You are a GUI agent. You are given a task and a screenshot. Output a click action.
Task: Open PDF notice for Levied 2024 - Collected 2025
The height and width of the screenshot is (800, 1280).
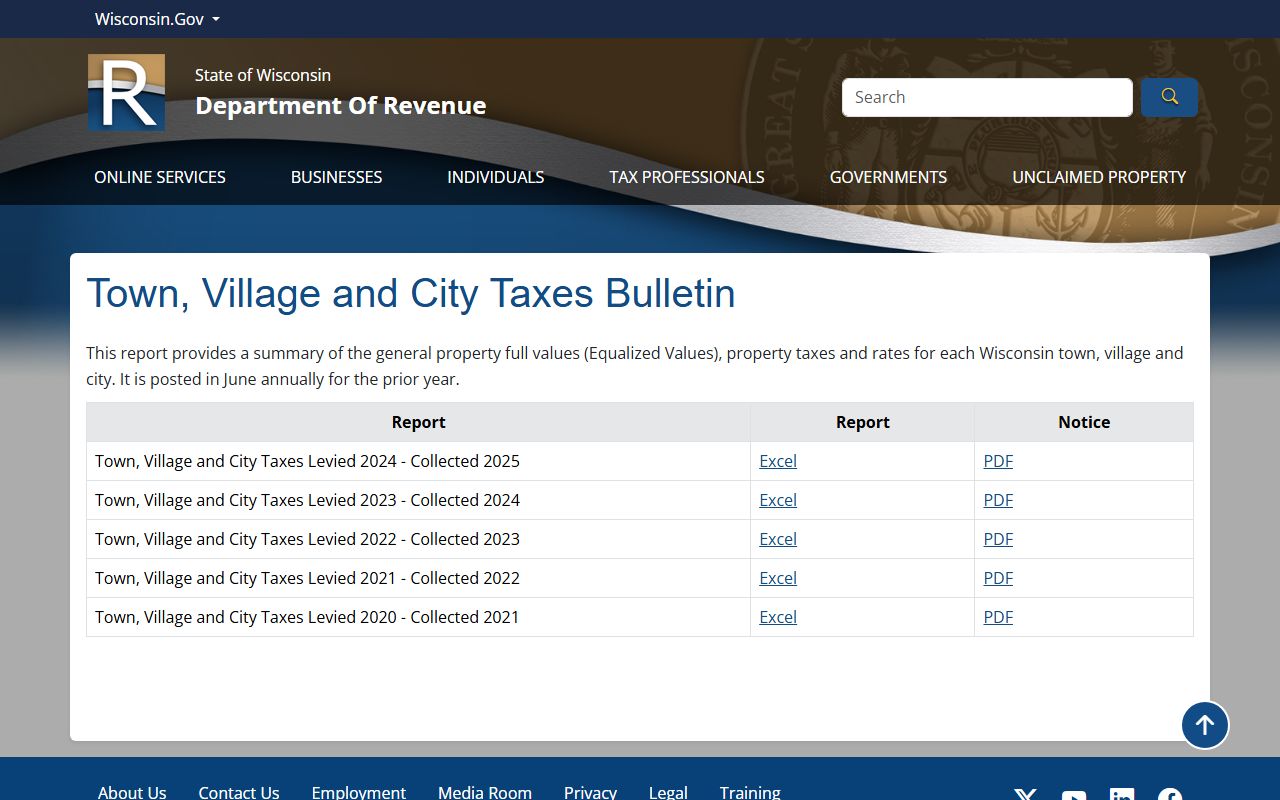click(998, 461)
